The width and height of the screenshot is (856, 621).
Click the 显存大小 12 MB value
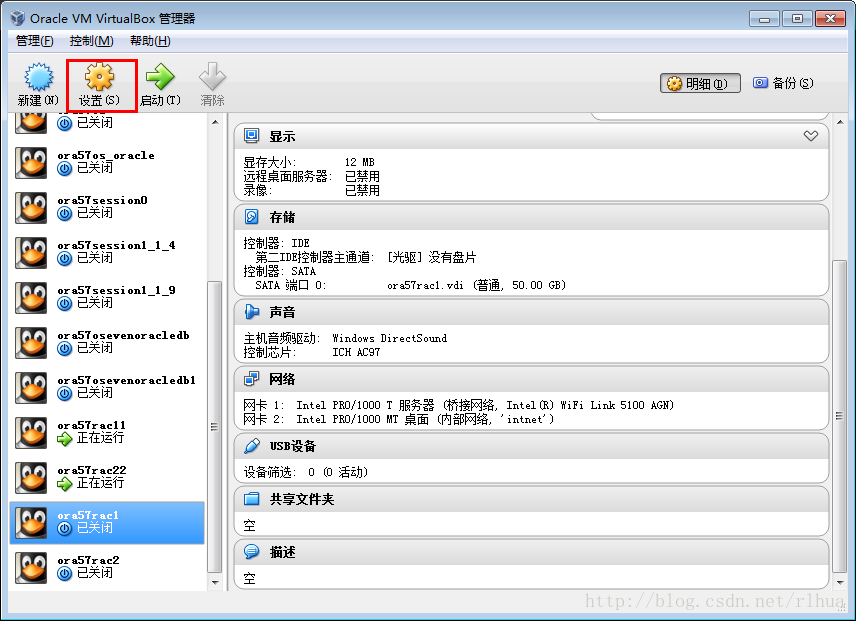coord(360,162)
